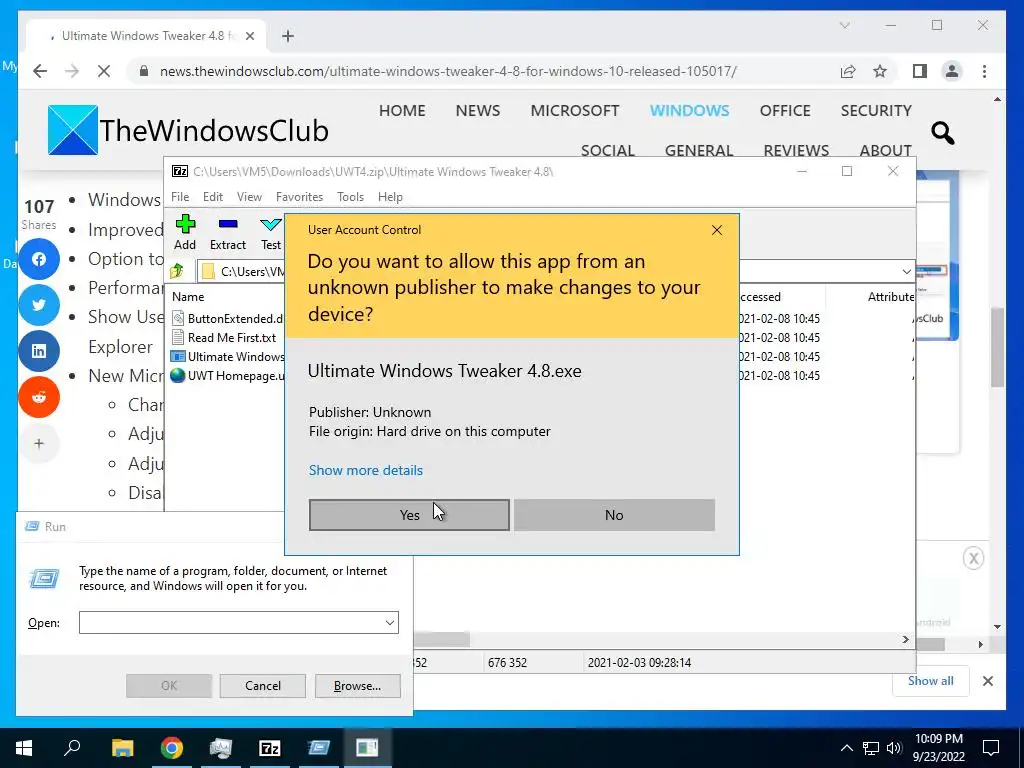Share on LinkedIn icon

(x=39, y=351)
